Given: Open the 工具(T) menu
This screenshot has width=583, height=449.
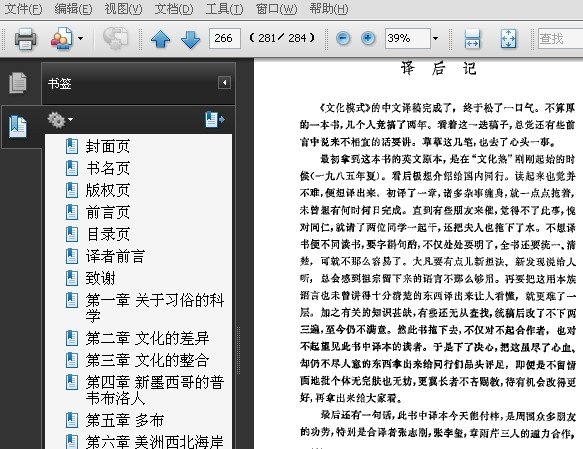Looking at the screenshot, I should pos(224,8).
